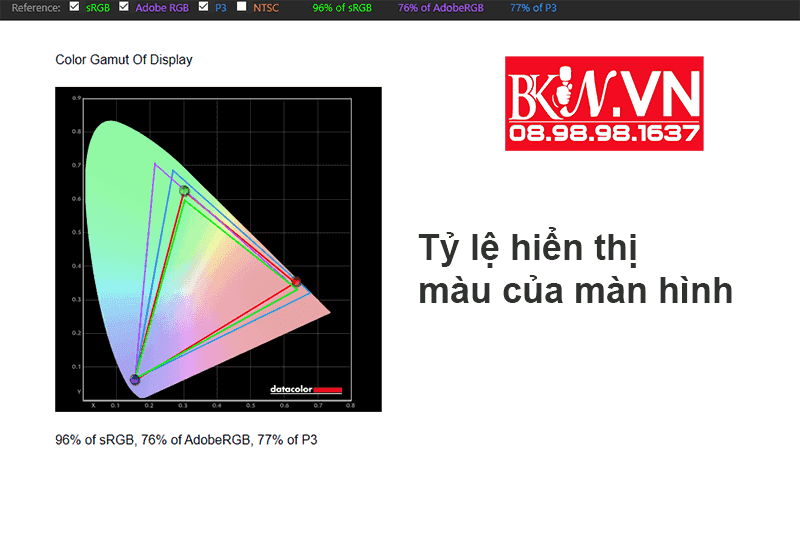This screenshot has height=550, width=800.
Task: Click the blue primary marker on gamut chart
Action: coord(135,379)
